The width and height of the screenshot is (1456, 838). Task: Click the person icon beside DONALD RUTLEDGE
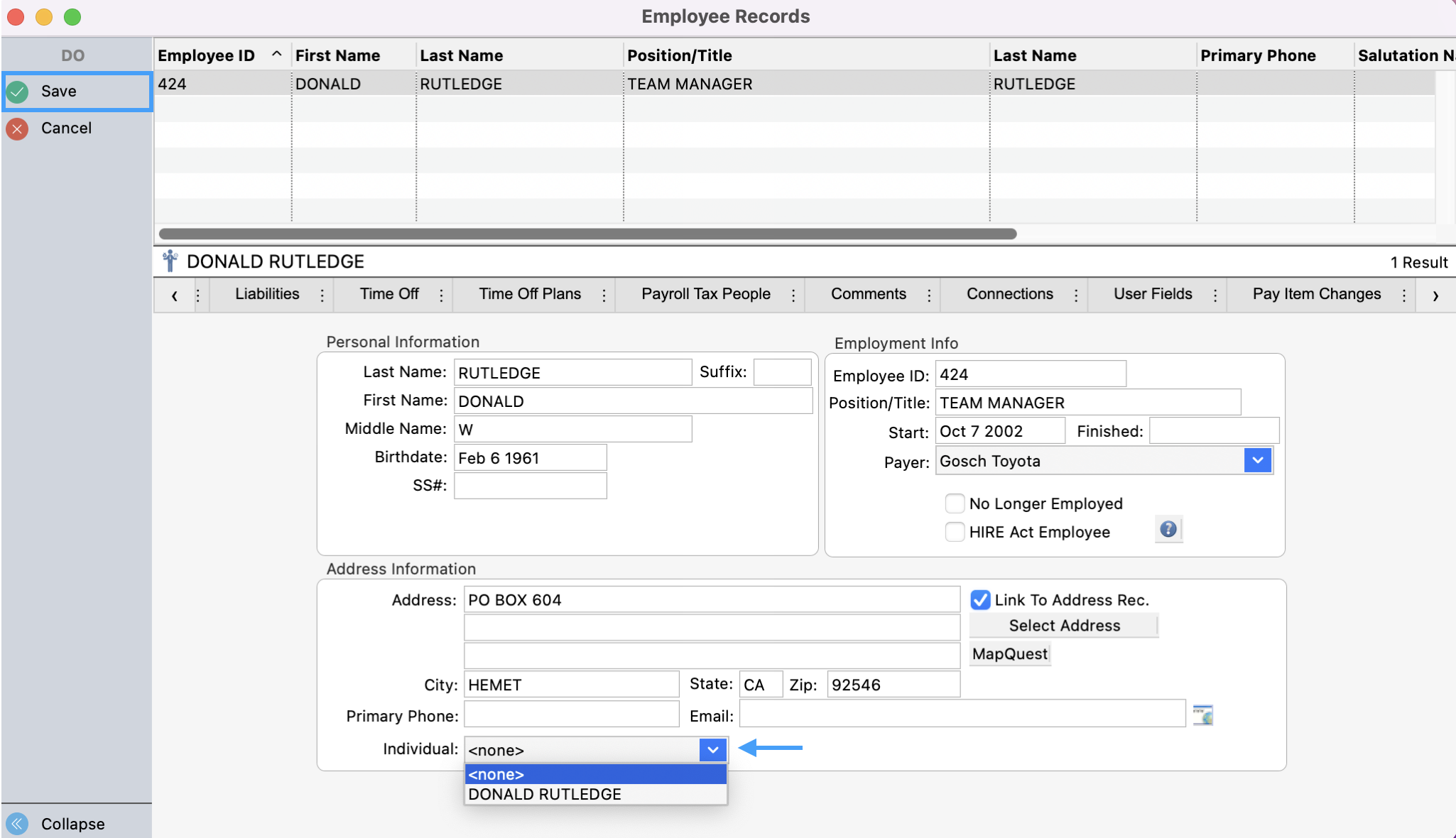point(170,261)
